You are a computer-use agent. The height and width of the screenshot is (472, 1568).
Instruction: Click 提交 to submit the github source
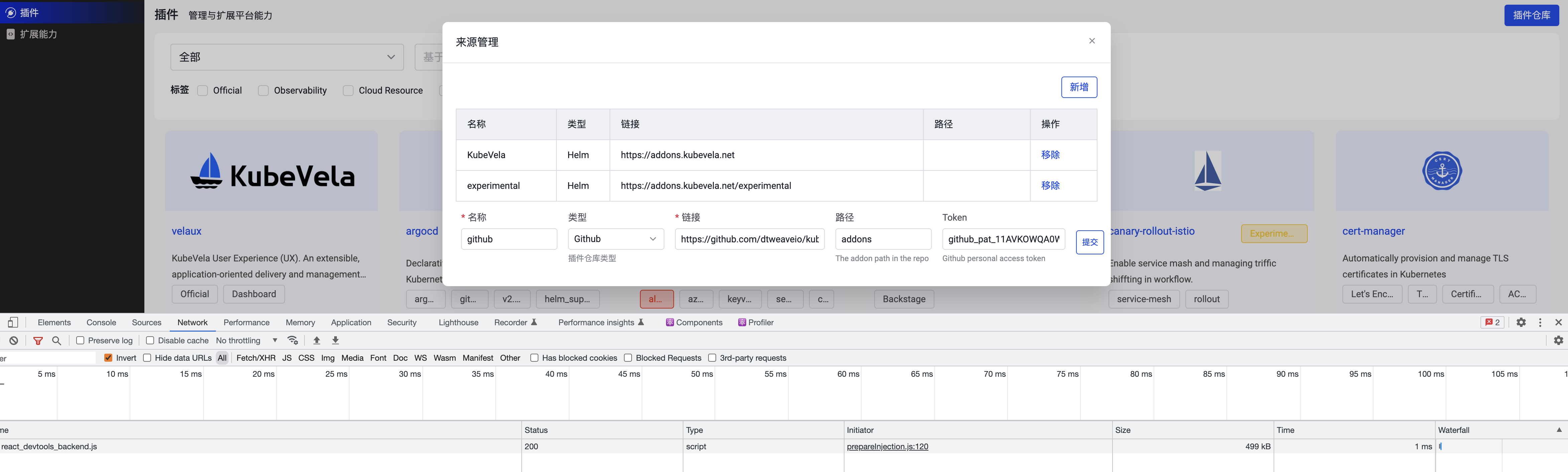pos(1089,242)
